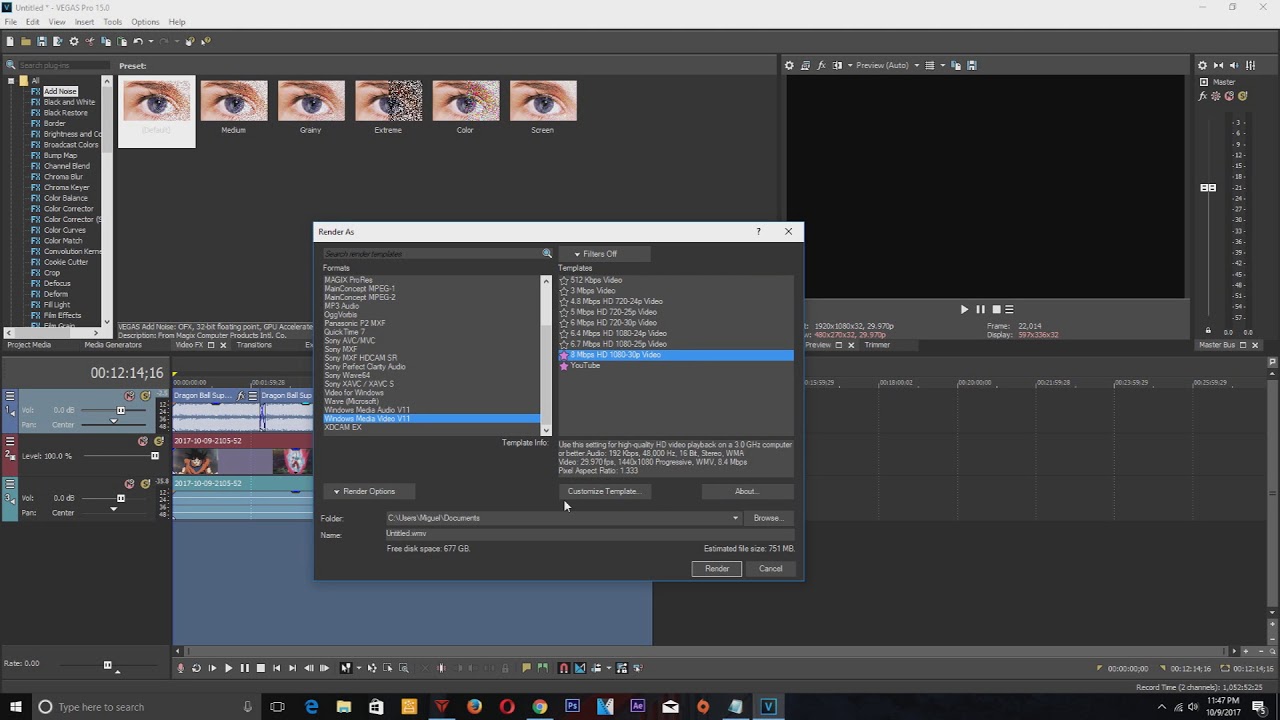
Task: Open the Insert menu
Action: [x=84, y=22]
